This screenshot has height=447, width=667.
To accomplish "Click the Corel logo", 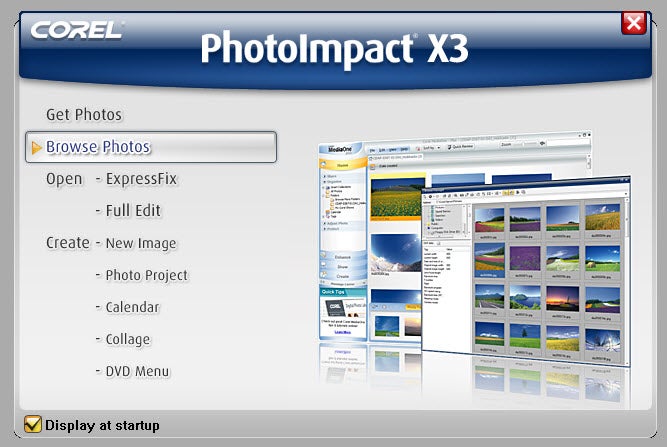I will 77,30.
